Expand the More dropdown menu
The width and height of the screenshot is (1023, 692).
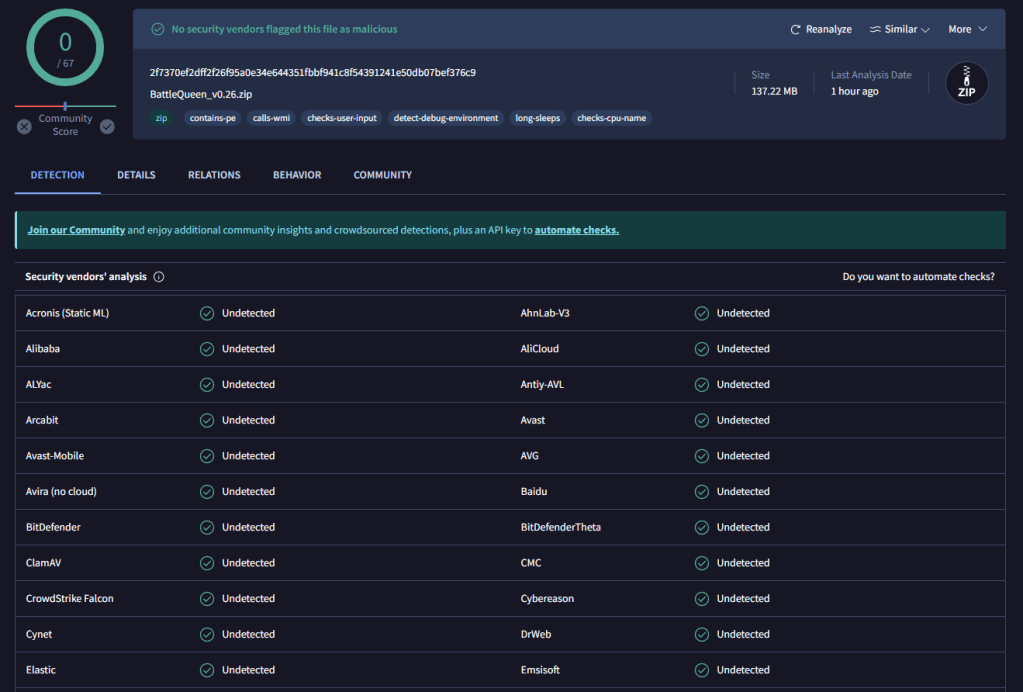967,30
